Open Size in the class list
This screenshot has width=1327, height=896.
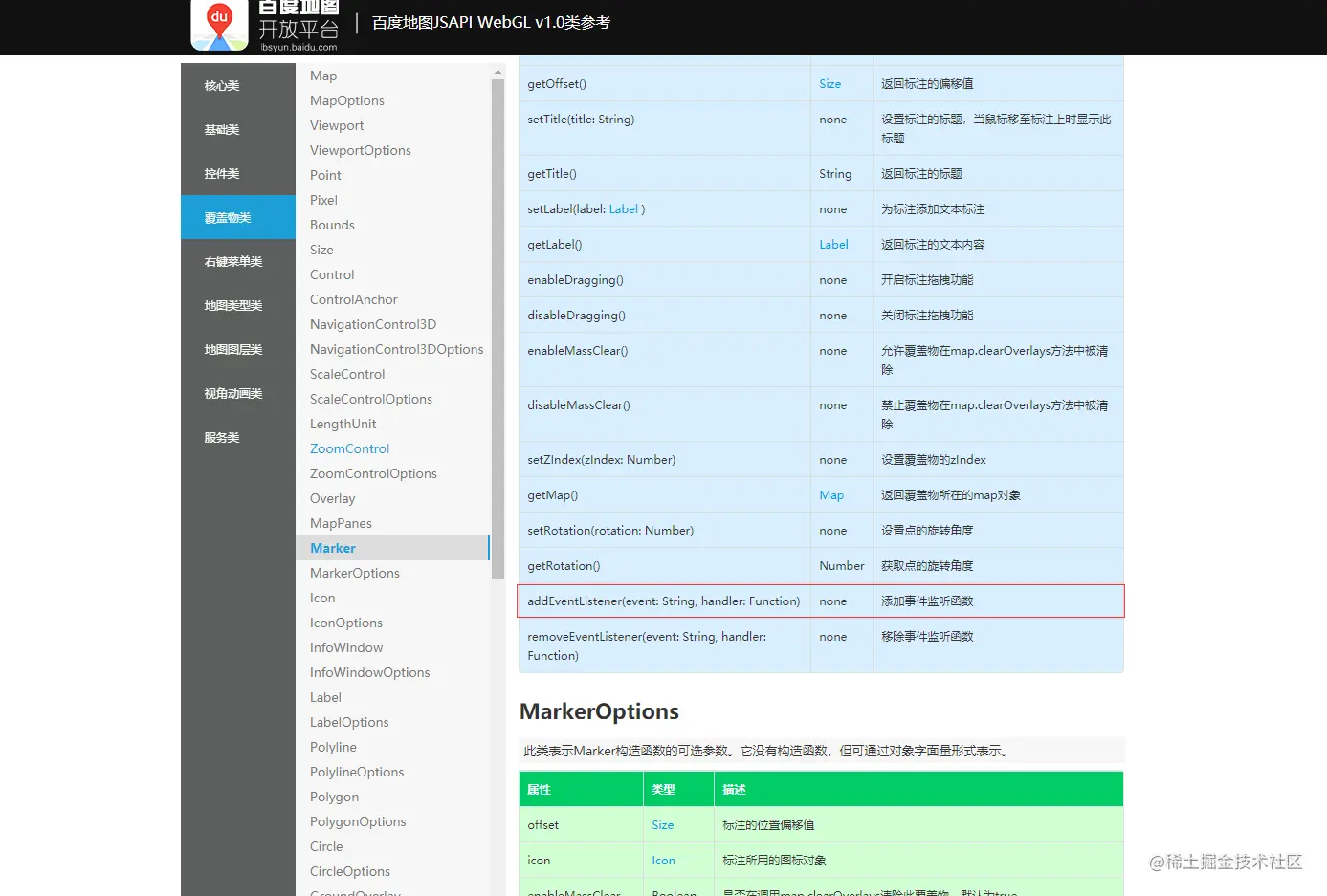321,250
